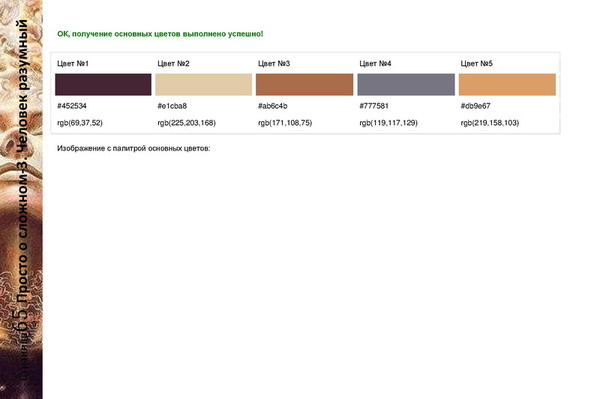Click the Изображение с палитрой caption
Viewport: 600px width, 399px height.
pos(134,148)
